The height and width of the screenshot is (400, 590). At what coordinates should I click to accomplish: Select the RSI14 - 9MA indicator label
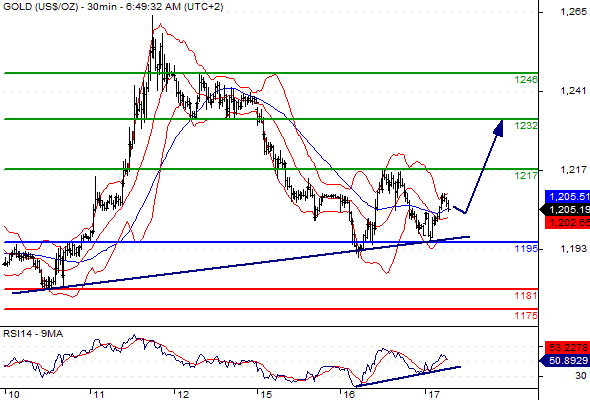coord(33,334)
